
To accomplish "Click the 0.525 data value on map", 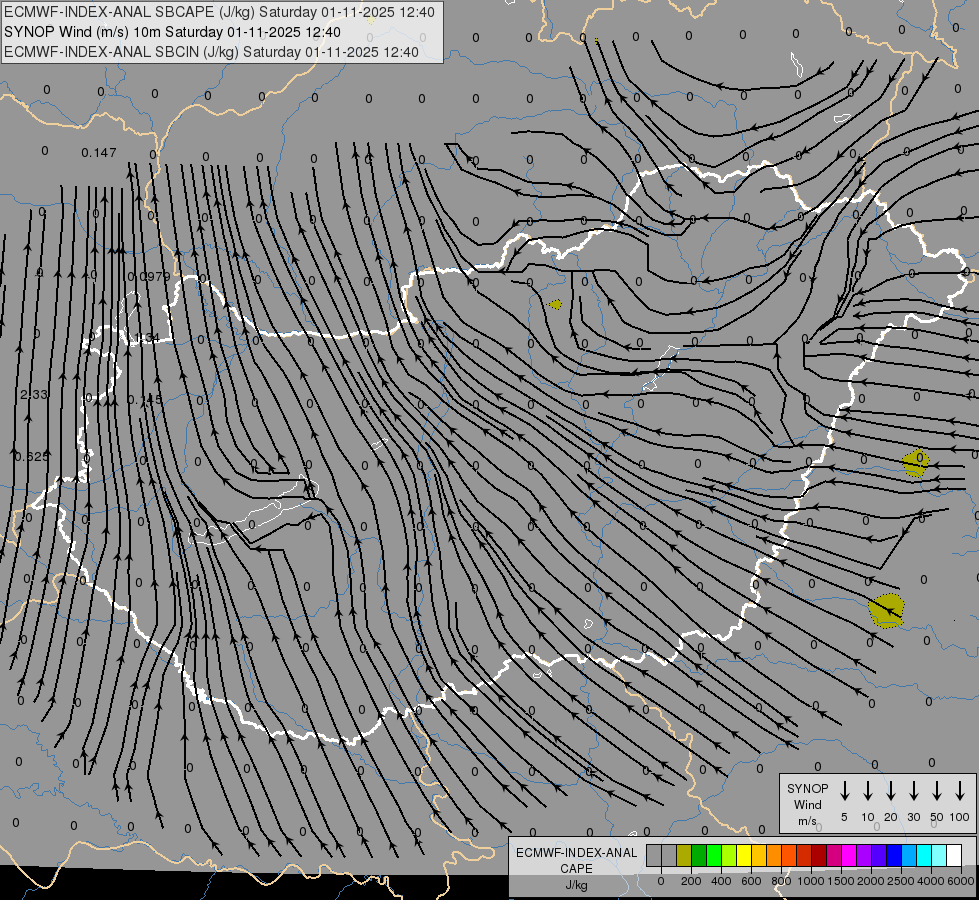I will (x=32, y=456).
